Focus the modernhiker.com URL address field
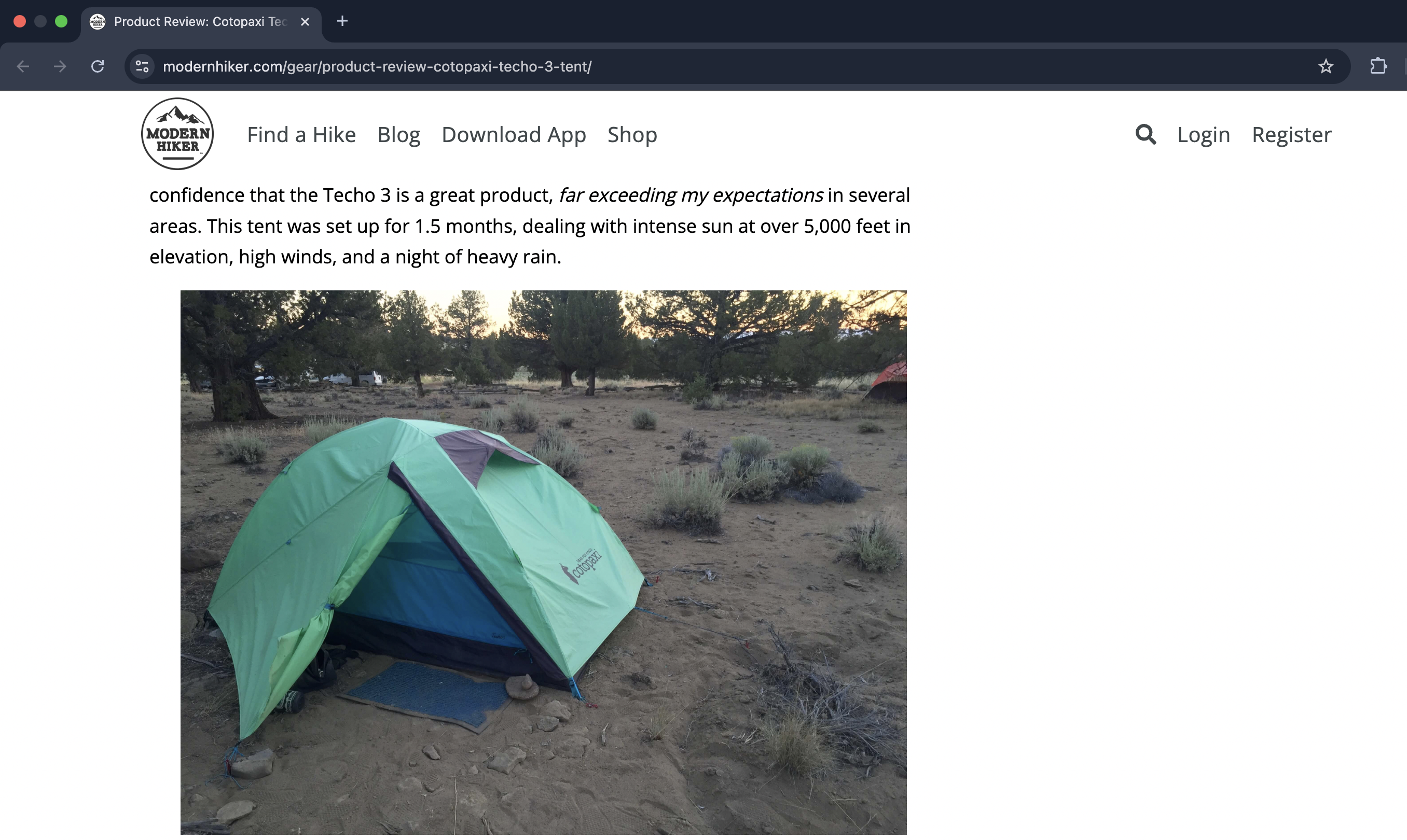The image size is (1407, 840). click(730, 67)
